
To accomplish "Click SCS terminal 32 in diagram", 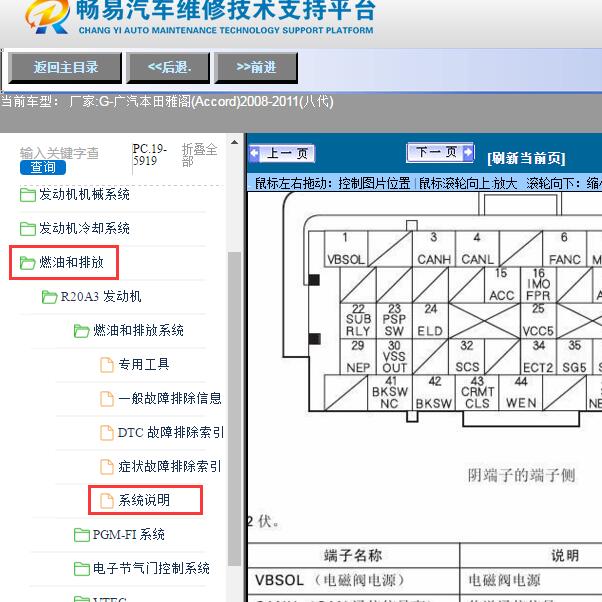I will (467, 357).
